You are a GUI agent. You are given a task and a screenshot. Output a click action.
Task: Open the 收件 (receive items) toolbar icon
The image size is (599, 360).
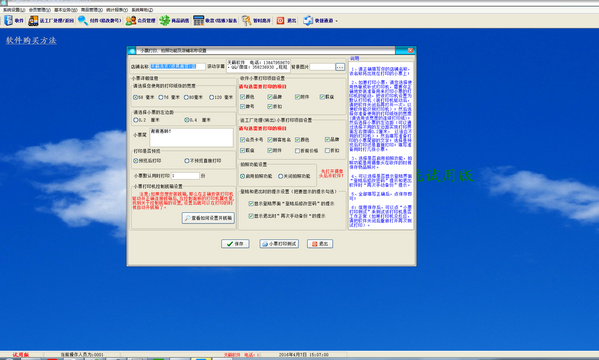(x=9, y=20)
